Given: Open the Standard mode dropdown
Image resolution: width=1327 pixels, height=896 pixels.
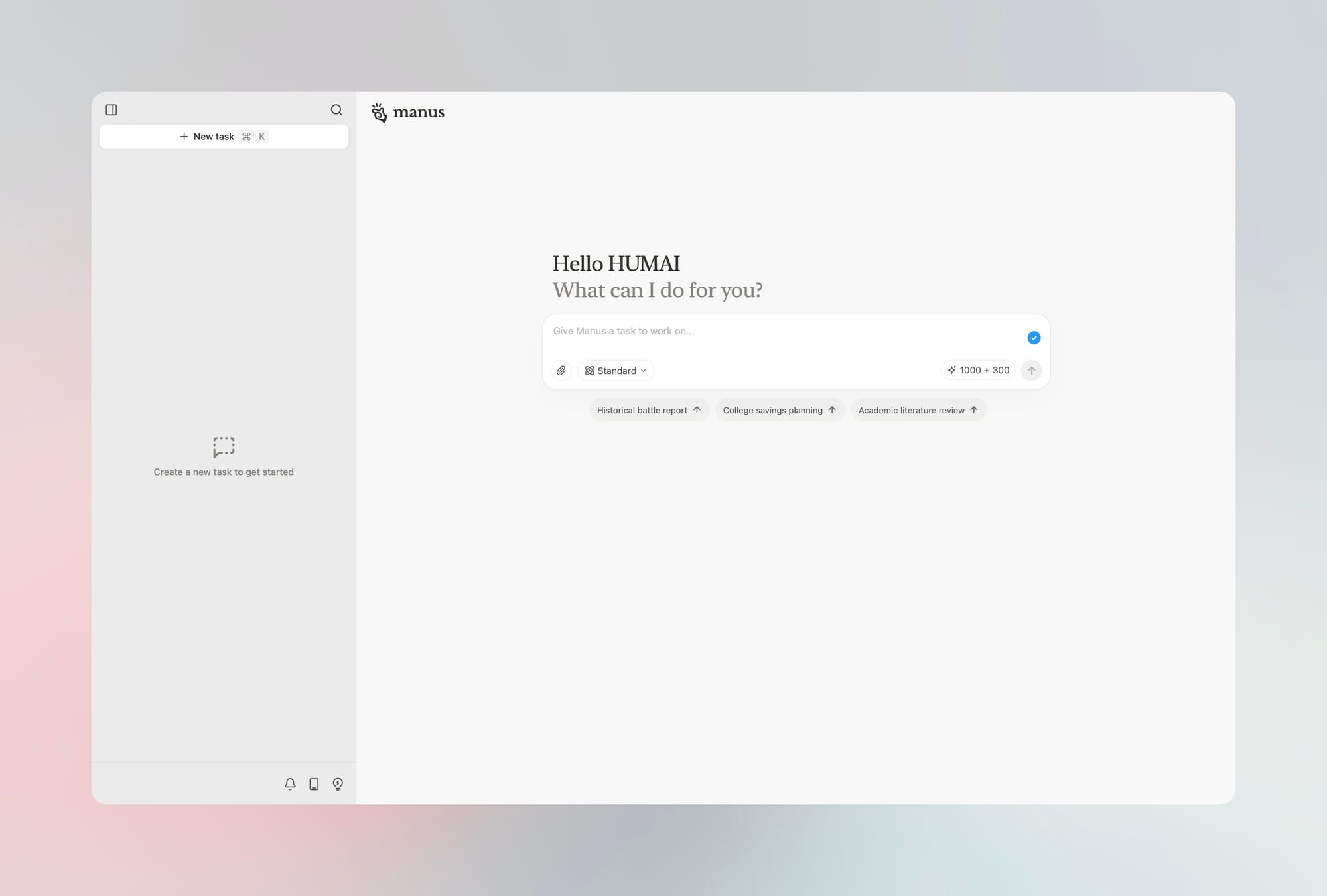Looking at the screenshot, I should click(x=615, y=371).
